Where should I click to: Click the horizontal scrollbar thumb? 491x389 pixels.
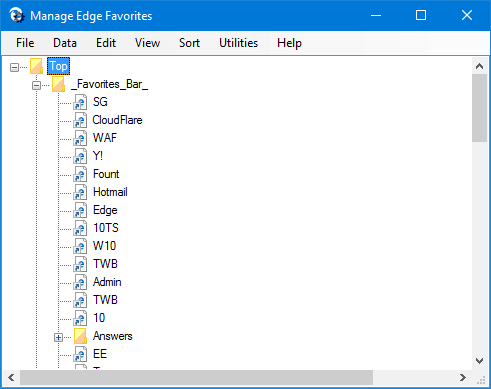[x=196, y=378]
